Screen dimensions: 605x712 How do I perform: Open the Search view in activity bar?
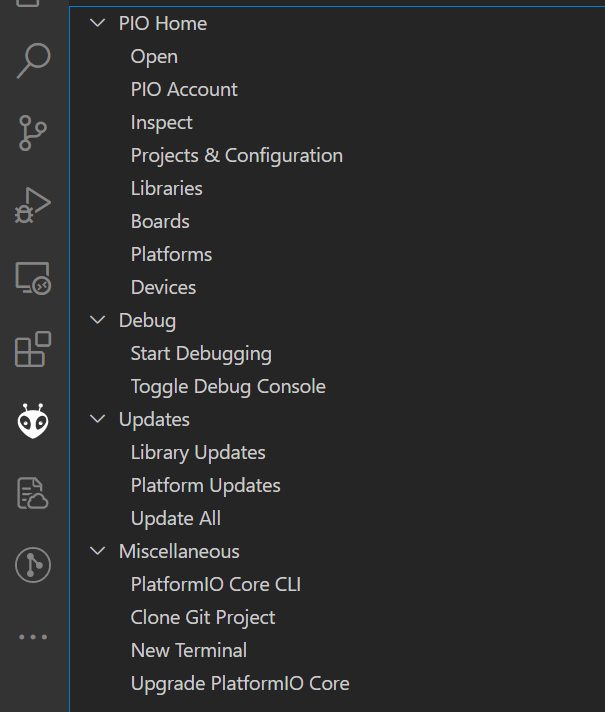pyautogui.click(x=33, y=61)
